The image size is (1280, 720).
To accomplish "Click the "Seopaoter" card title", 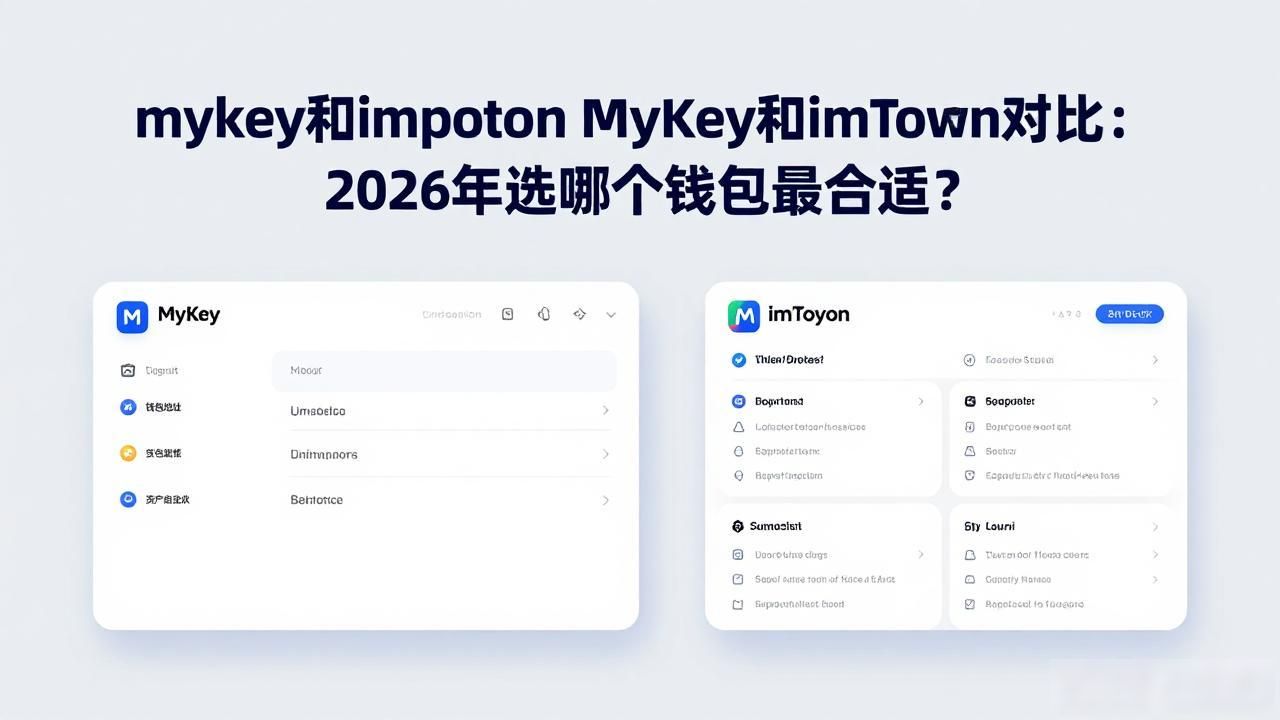I will [1010, 401].
